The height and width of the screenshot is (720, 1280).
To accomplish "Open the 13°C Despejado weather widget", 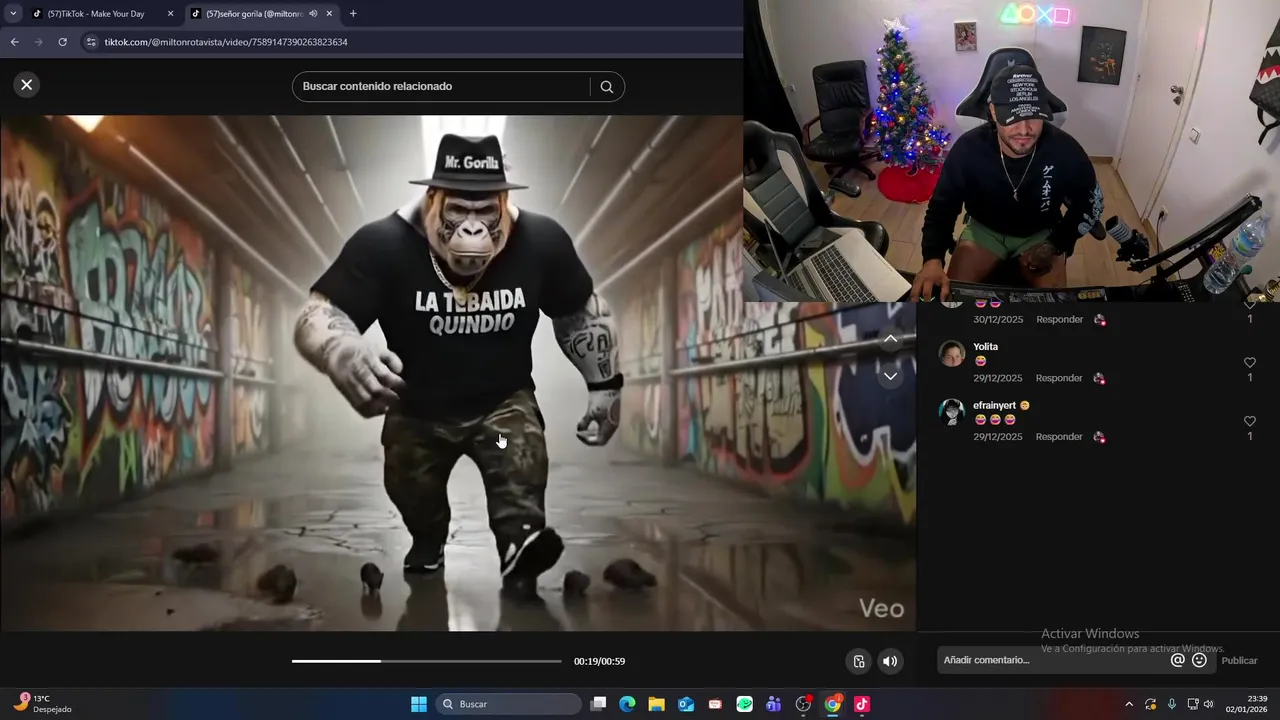I will (43, 704).
